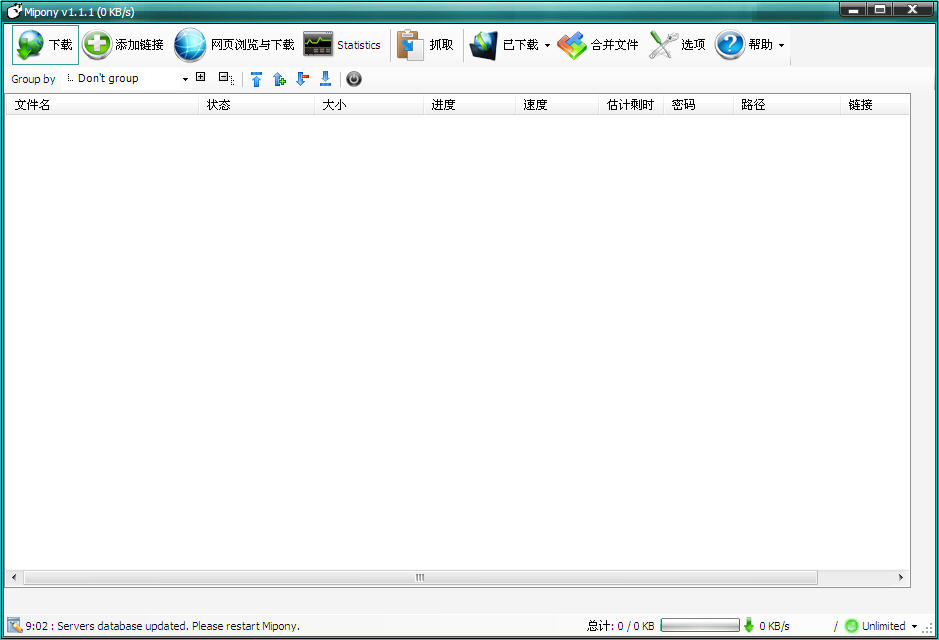This screenshot has width=939, height=640.
Task: Sort by 状态 column header
Action: pyautogui.click(x=256, y=105)
